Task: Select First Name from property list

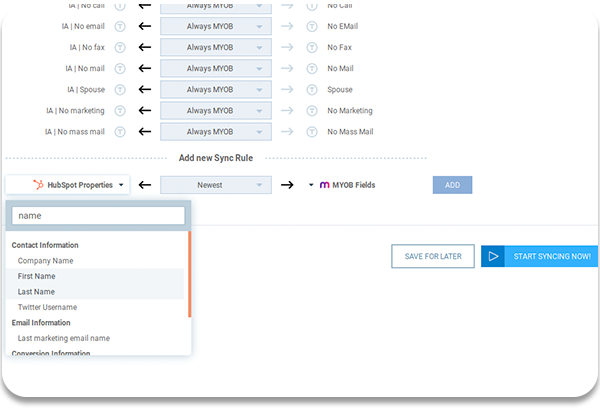Action: tap(36, 276)
